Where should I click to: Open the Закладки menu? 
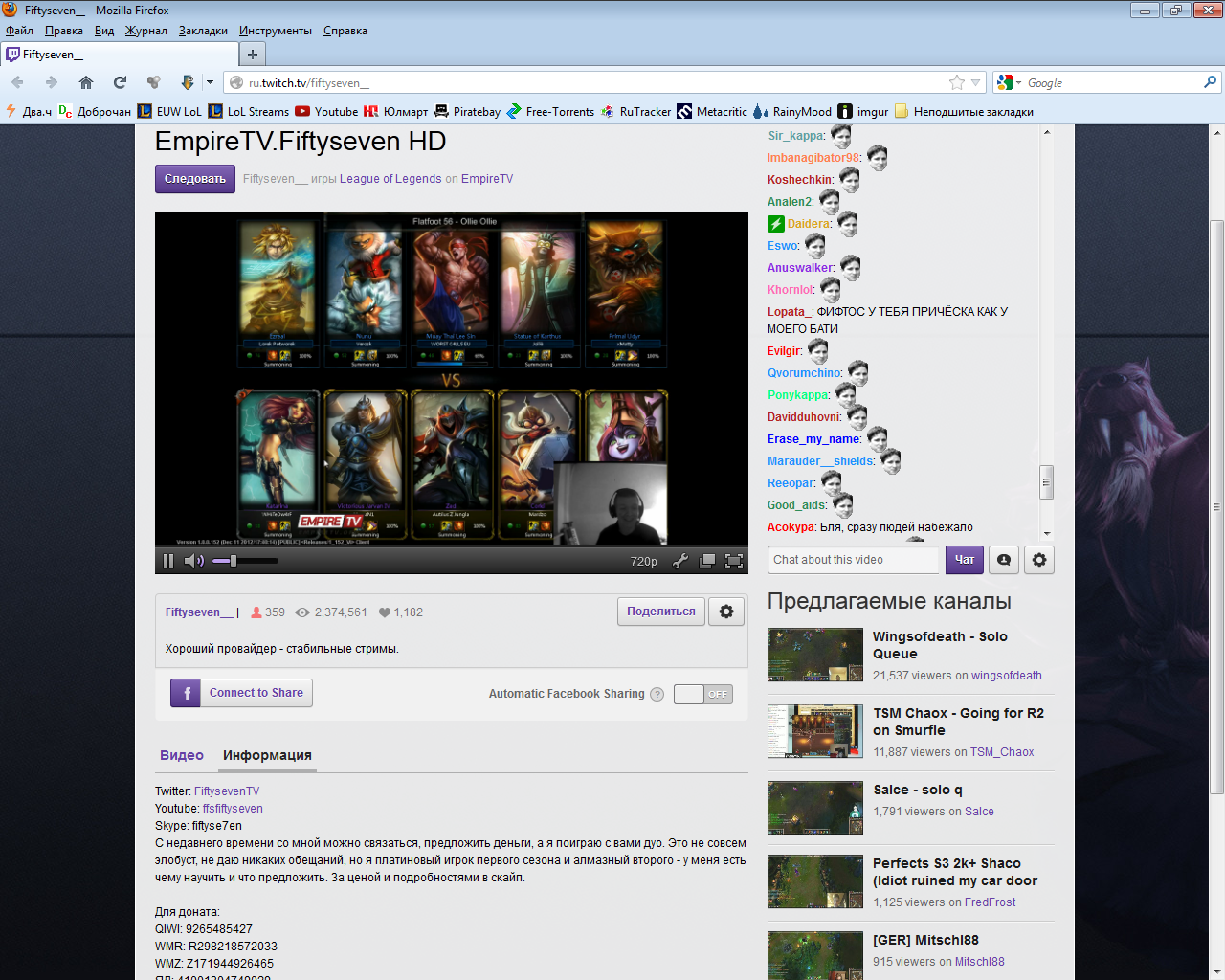tap(203, 31)
